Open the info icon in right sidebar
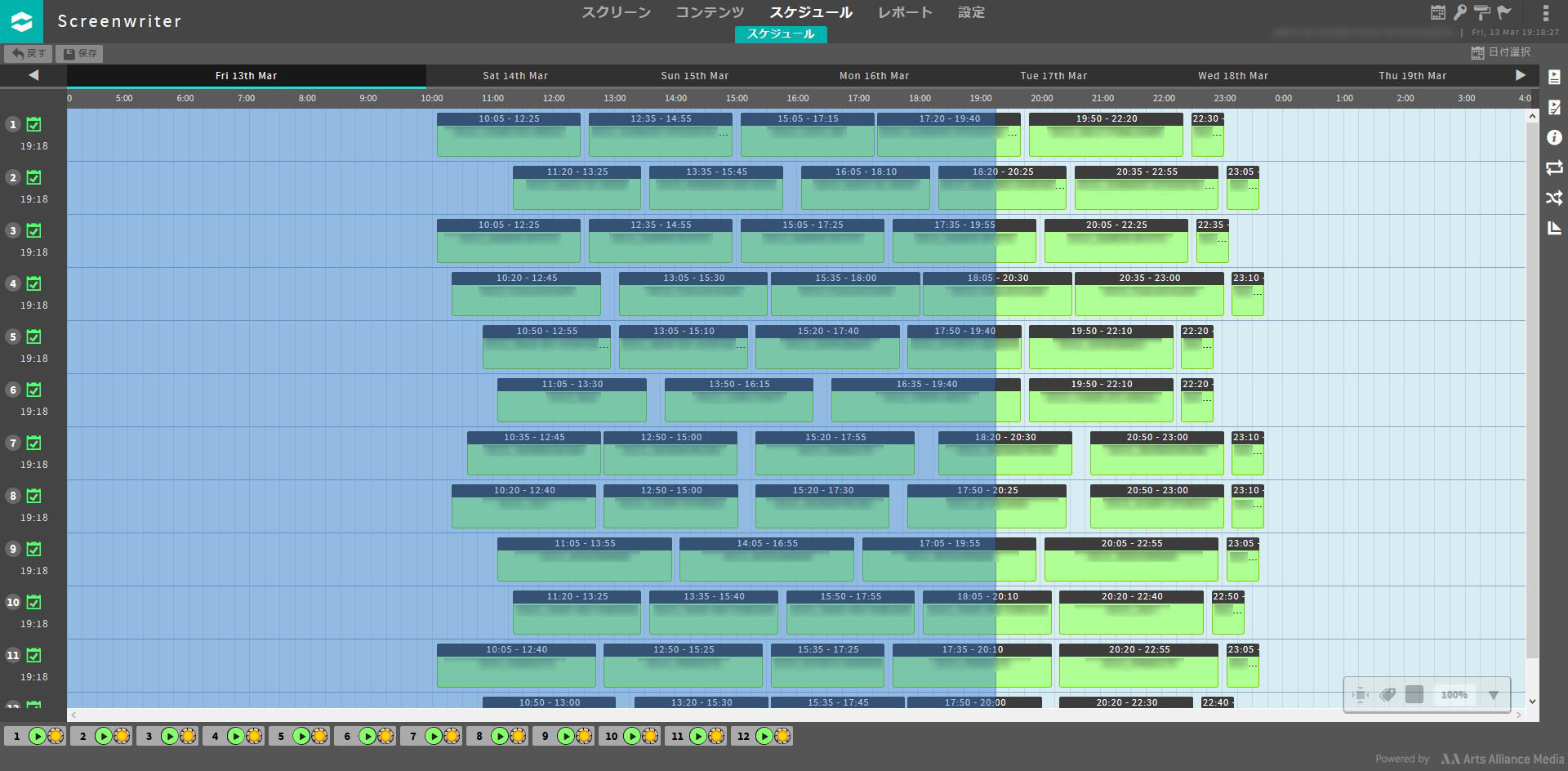The image size is (1568, 771). click(1554, 137)
